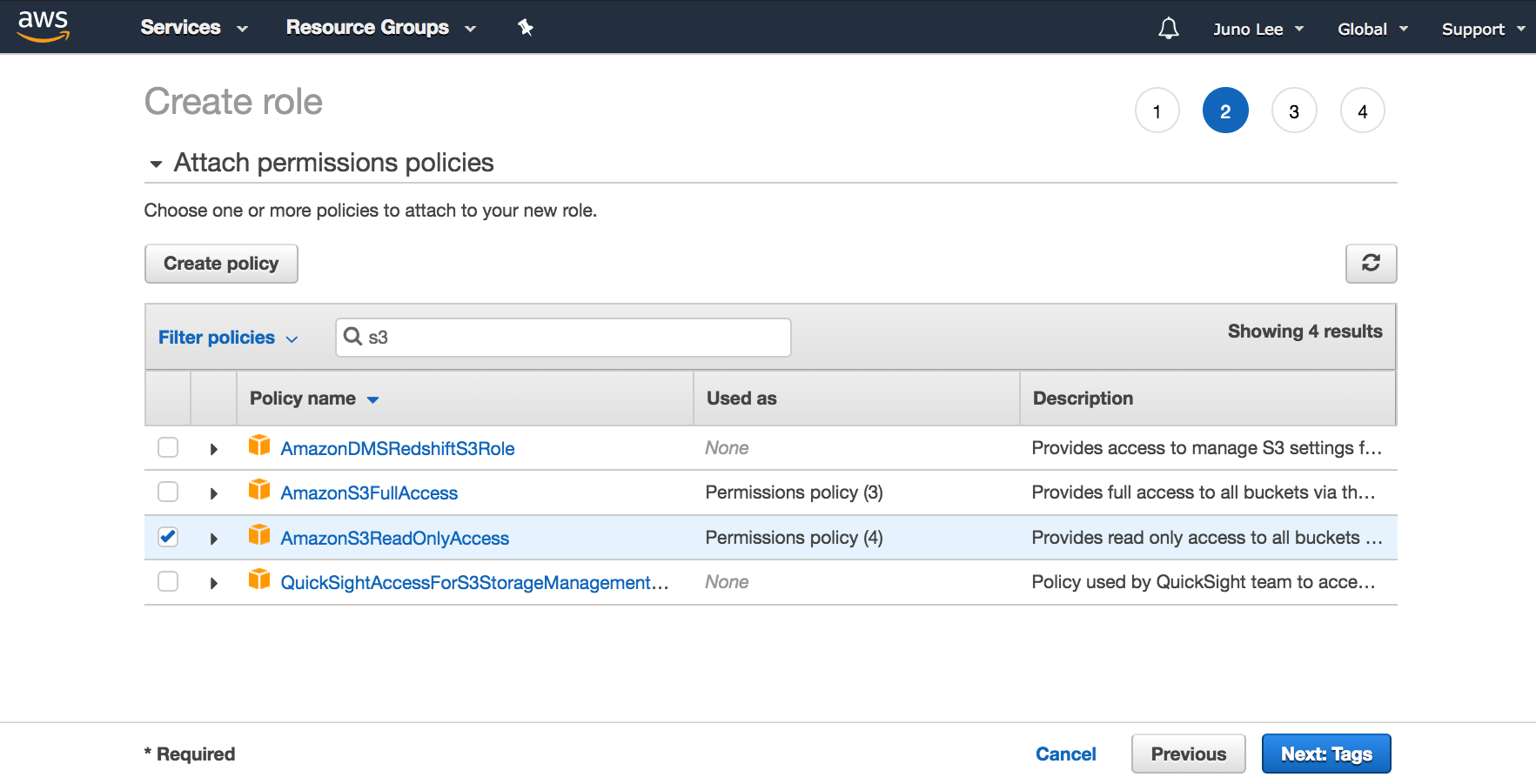
Task: Check the AmazonS3FullAccess policy checkbox
Action: tap(167, 492)
